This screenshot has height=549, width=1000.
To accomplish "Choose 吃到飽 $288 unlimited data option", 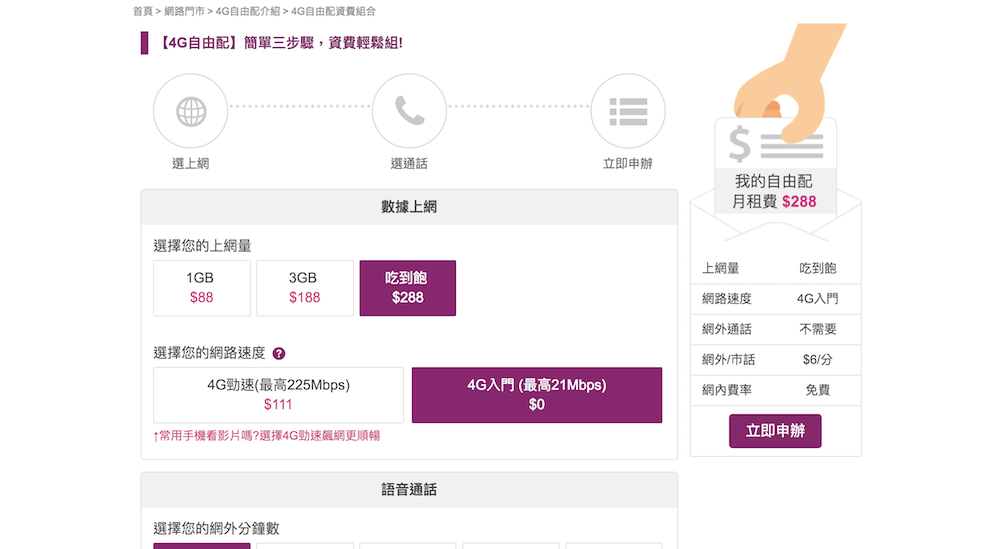I will coord(407,288).
